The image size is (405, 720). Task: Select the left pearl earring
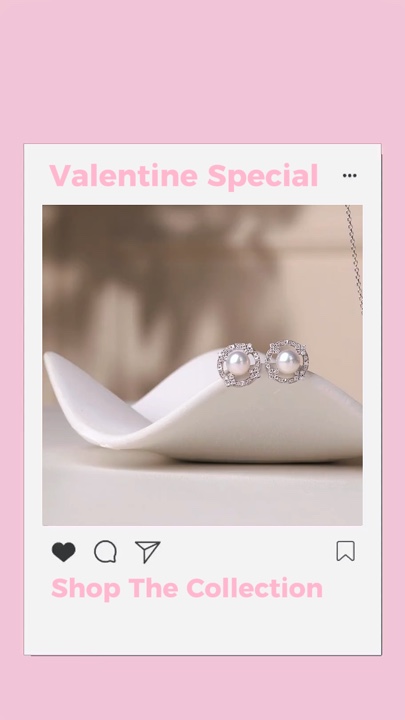point(239,364)
